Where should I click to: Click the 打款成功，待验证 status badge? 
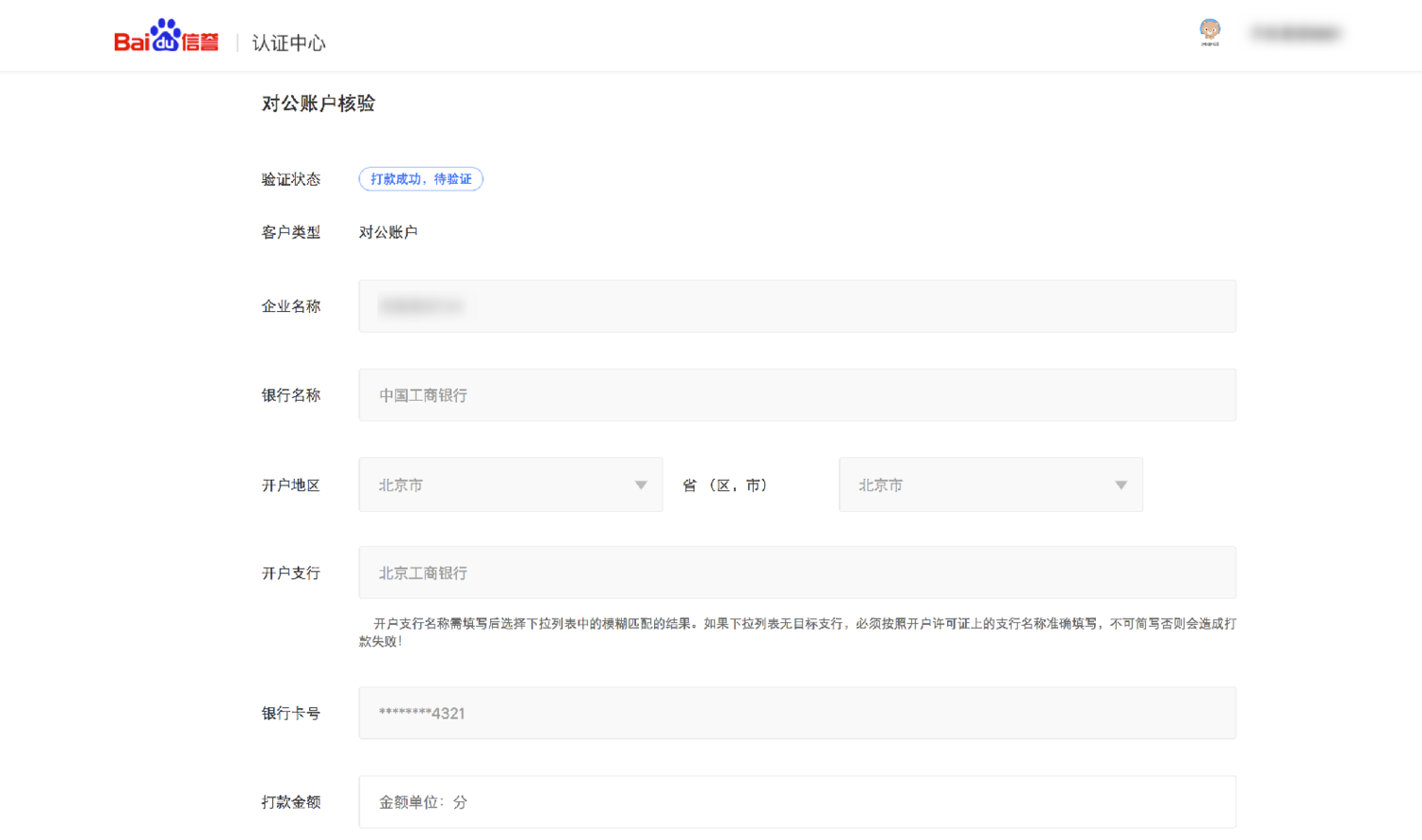421,179
